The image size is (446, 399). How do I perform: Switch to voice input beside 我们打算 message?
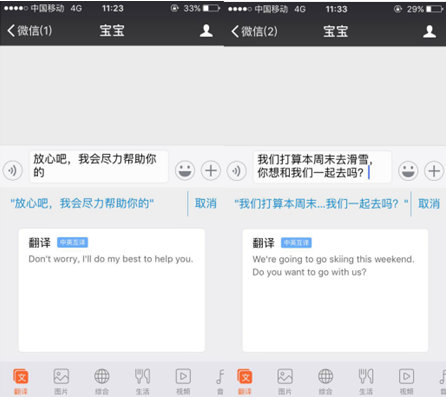pos(236,171)
